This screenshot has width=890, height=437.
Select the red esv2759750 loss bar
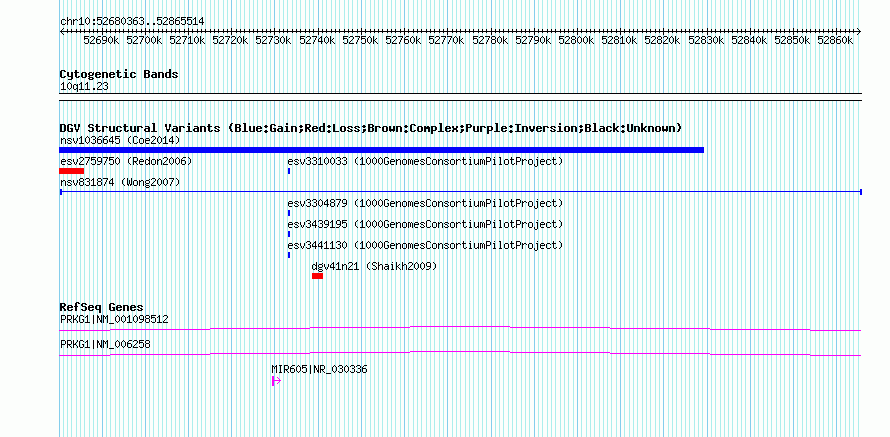coord(72,171)
